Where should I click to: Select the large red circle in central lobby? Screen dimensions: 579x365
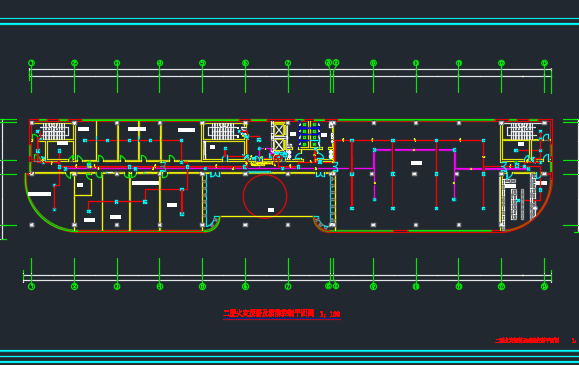pos(265,196)
